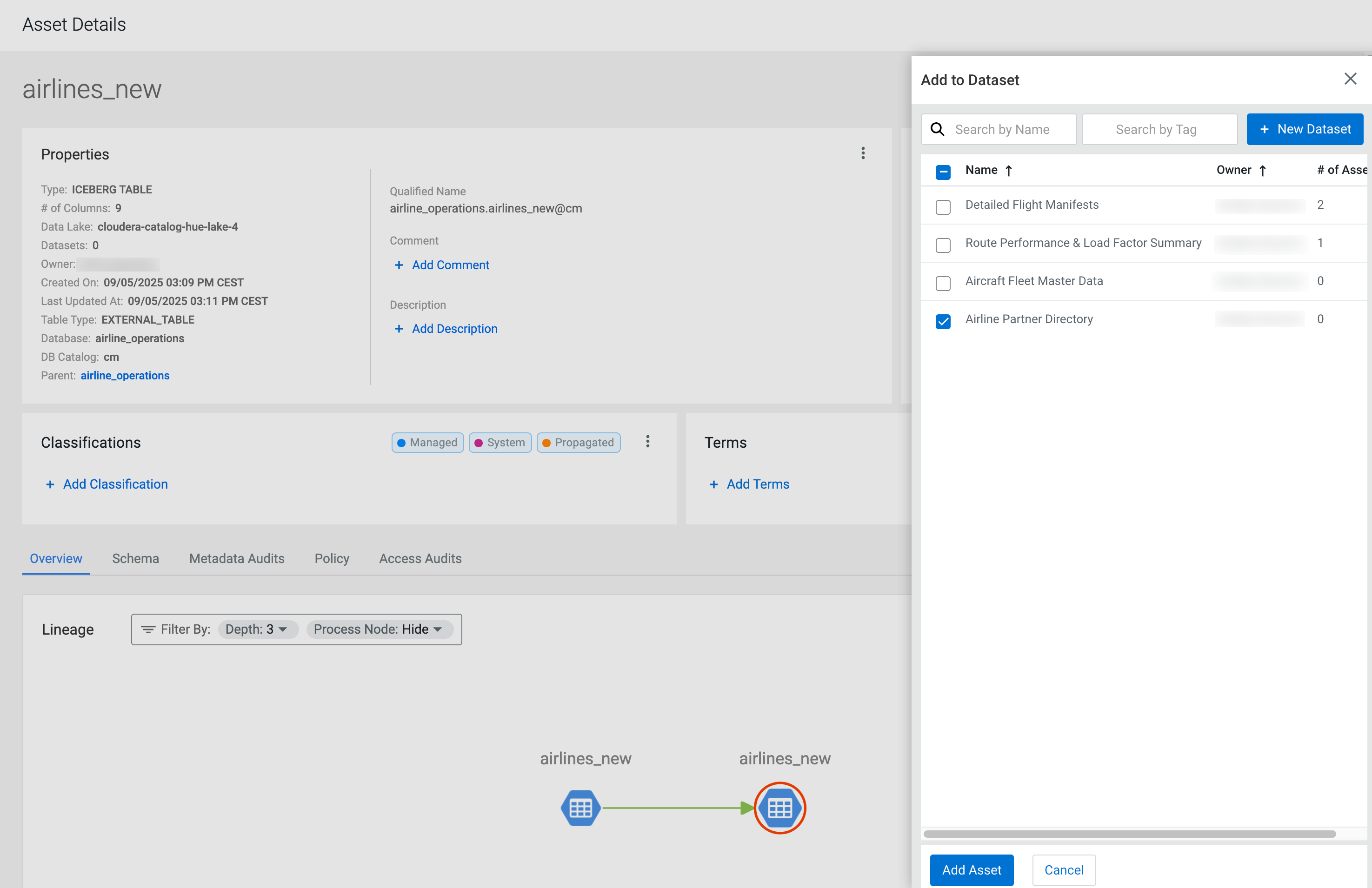This screenshot has height=888, width=1372.
Task: Click the Search by Tag field
Action: (x=1159, y=129)
